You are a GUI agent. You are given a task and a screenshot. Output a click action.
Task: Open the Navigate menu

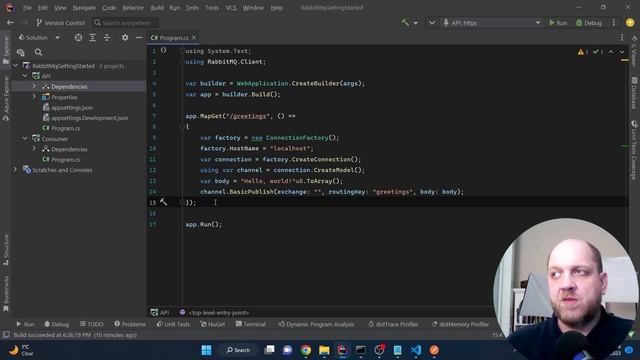pyautogui.click(x=84, y=8)
